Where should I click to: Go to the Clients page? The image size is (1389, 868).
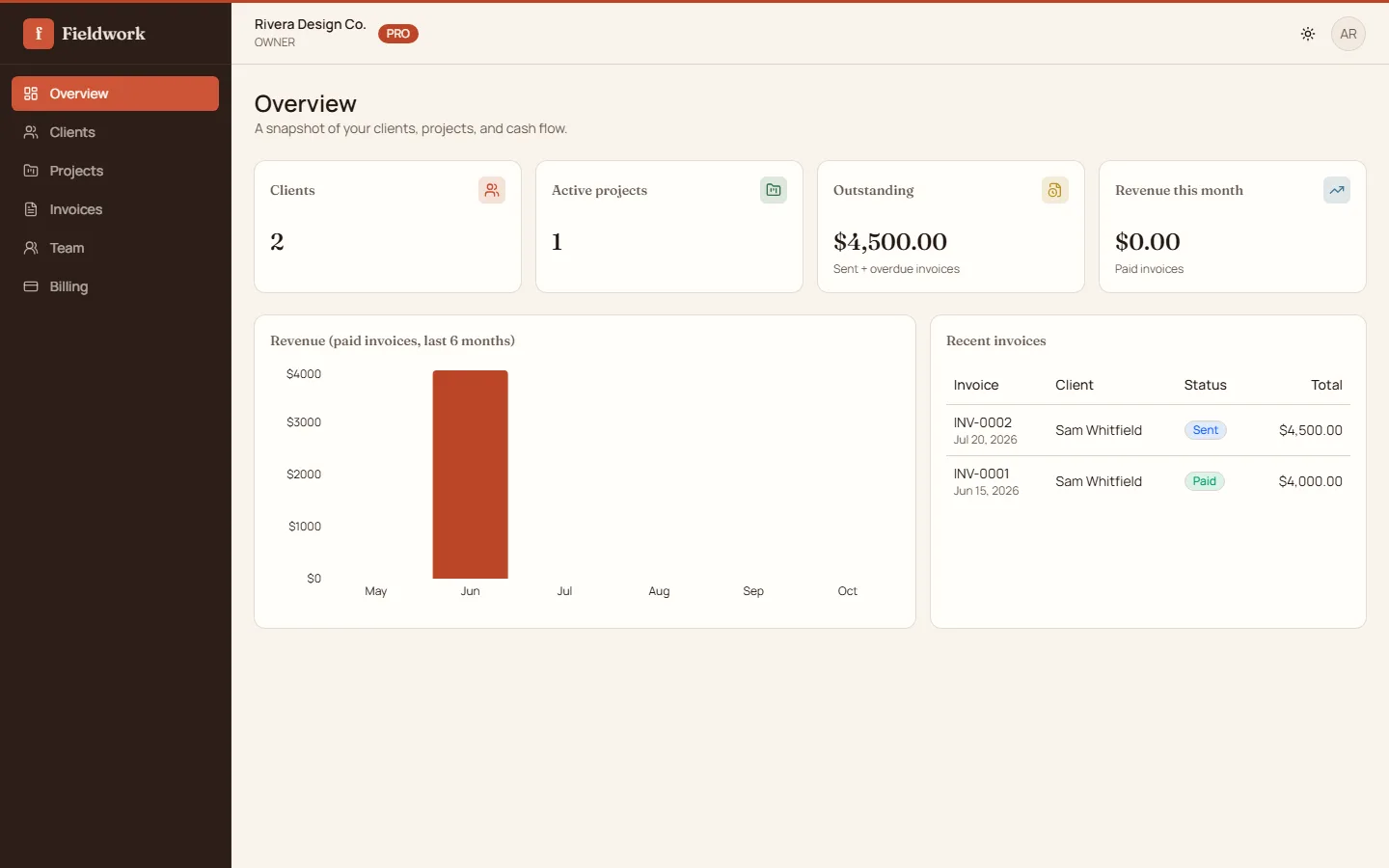pyautogui.click(x=115, y=132)
